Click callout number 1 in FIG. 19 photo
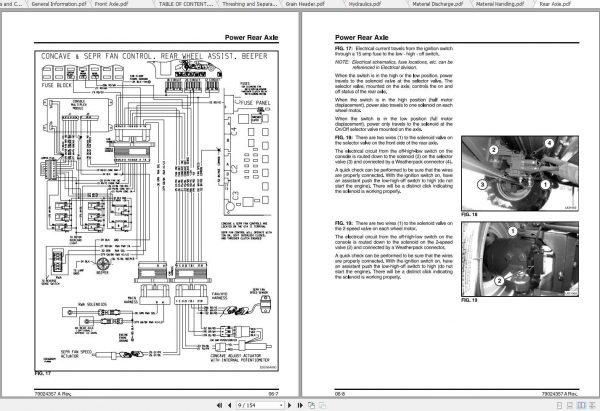This screenshot has width=600, height=411. pyautogui.click(x=512, y=231)
